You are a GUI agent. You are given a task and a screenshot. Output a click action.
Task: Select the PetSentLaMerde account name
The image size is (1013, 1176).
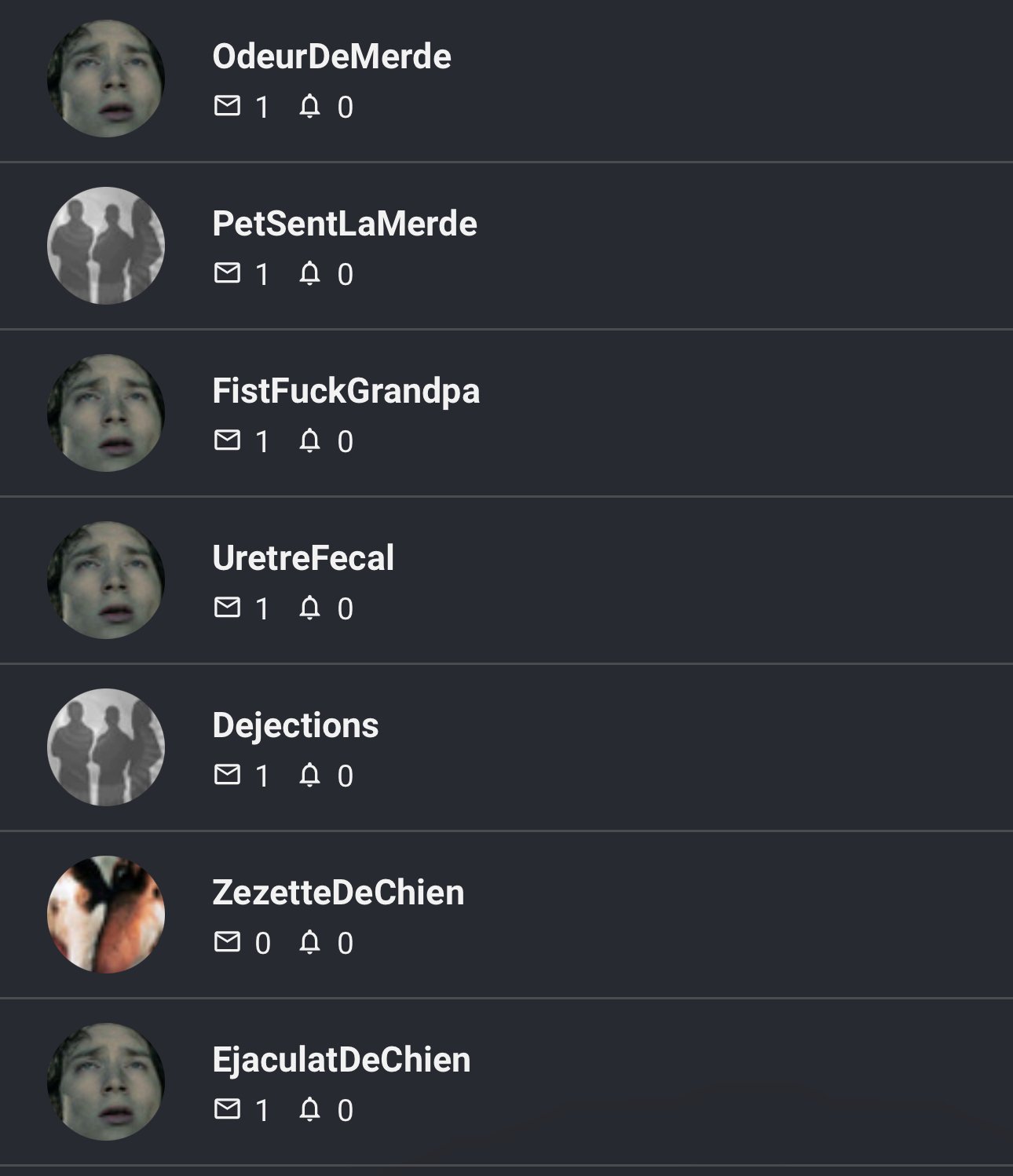coord(345,224)
